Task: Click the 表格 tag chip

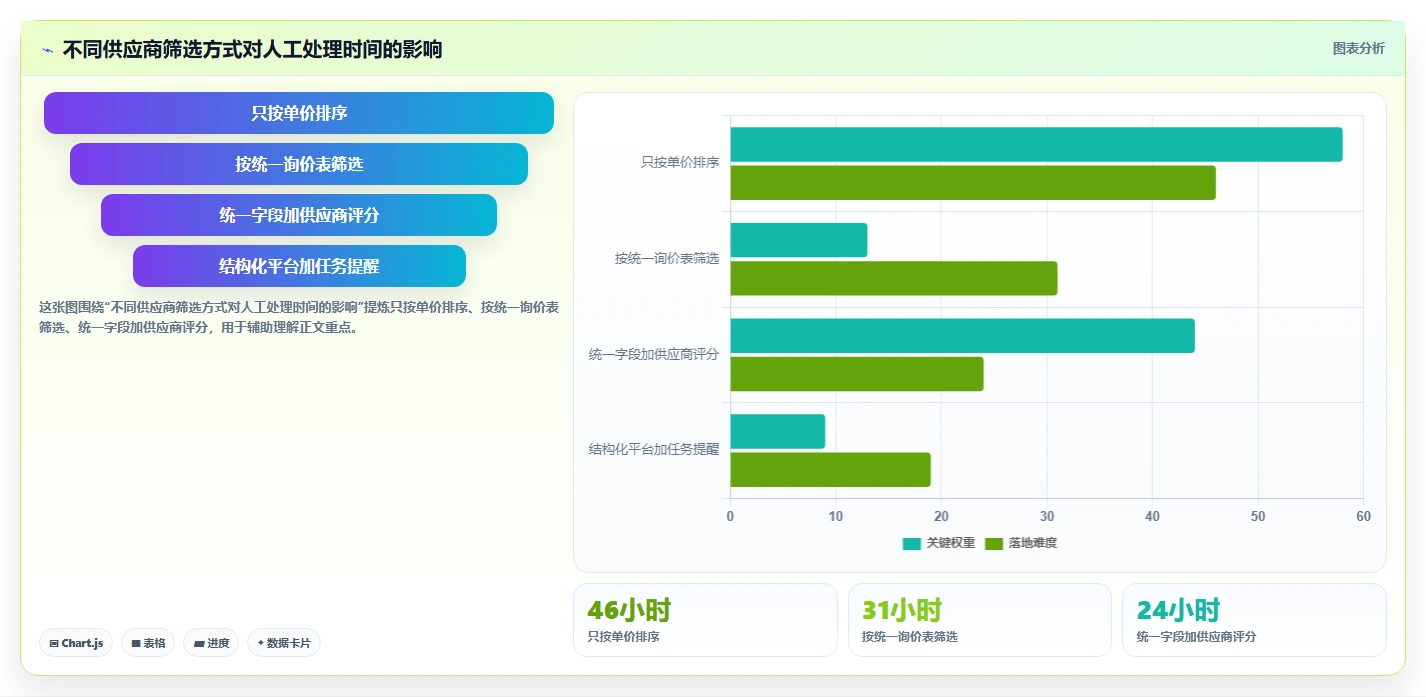Action: pos(148,643)
